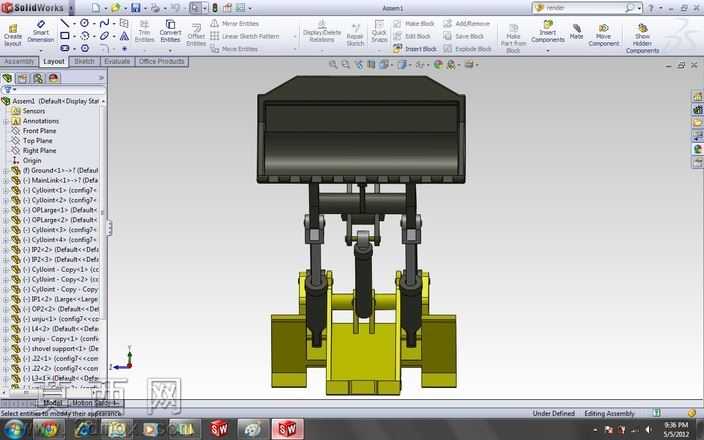The image size is (704, 440).
Task: Click the Help question mark icon
Action: (x=651, y=8)
